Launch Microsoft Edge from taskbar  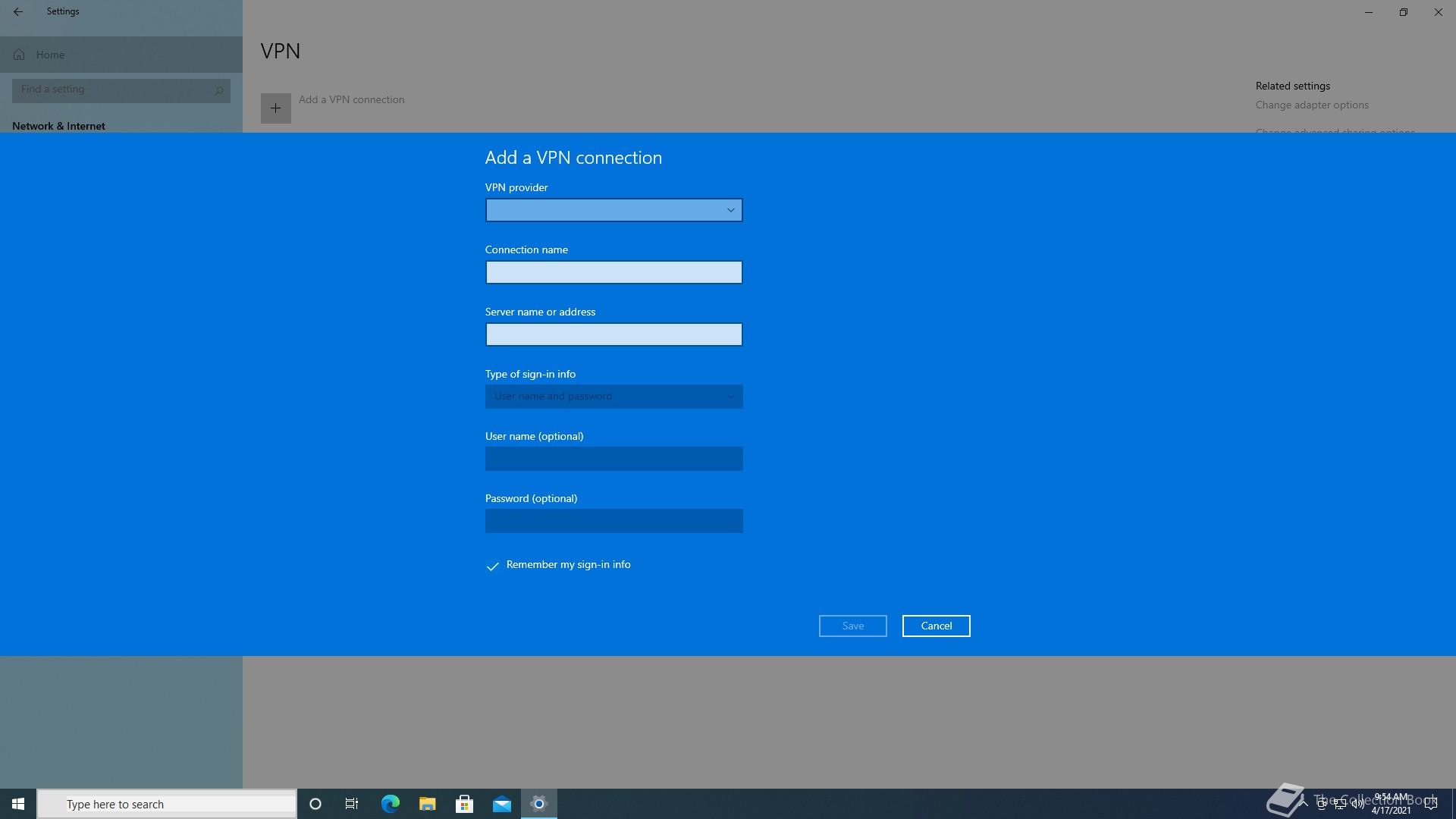[390, 804]
